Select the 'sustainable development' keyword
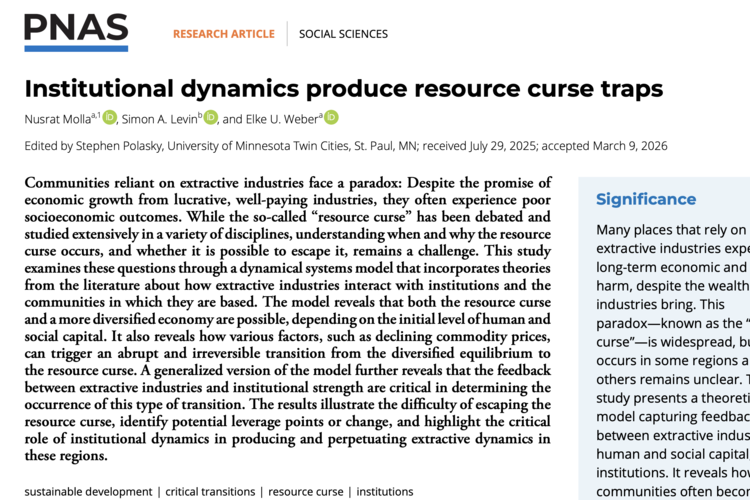The height and width of the screenshot is (500, 750). (88, 491)
